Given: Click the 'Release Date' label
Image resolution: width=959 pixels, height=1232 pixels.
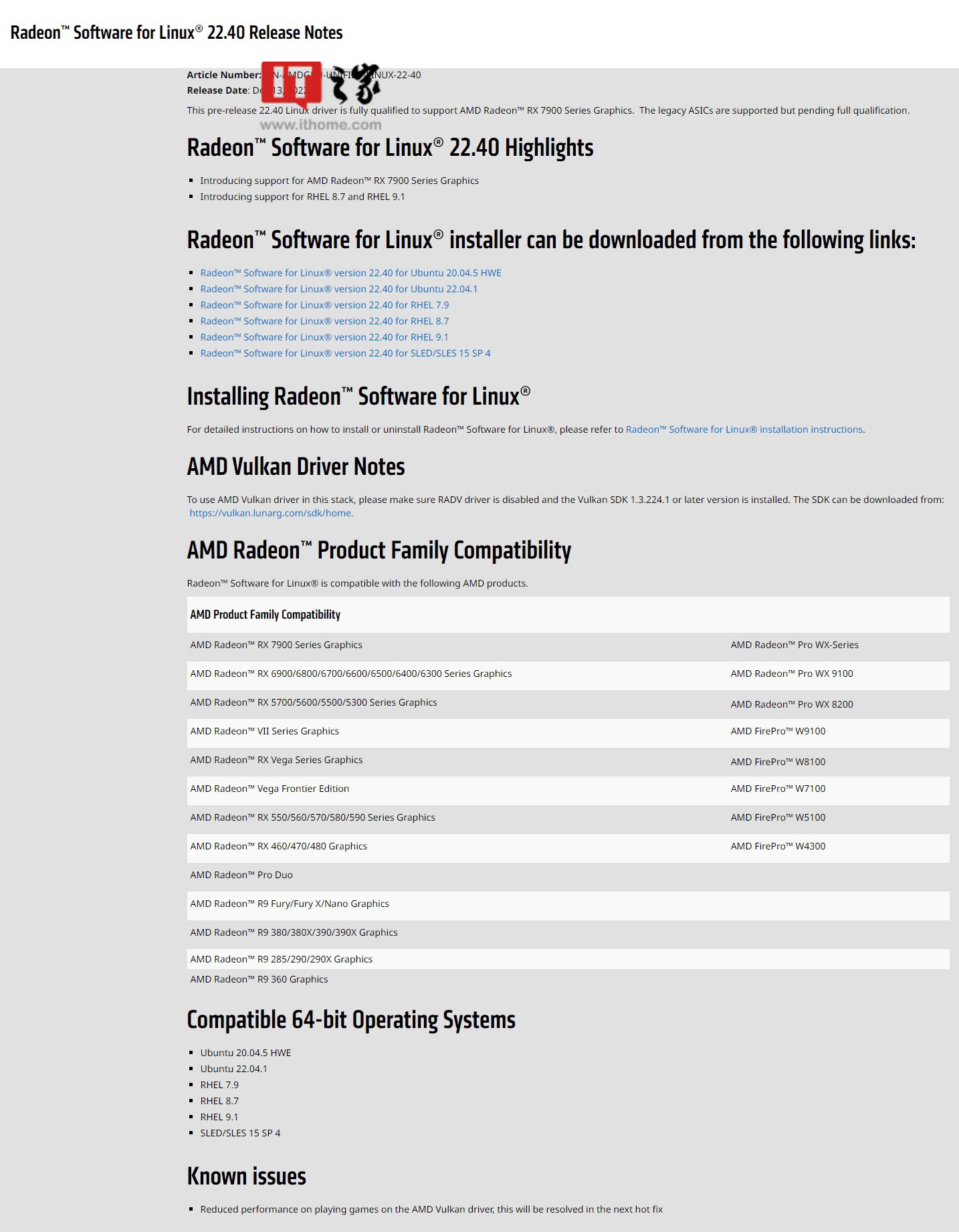Looking at the screenshot, I should tap(218, 90).
